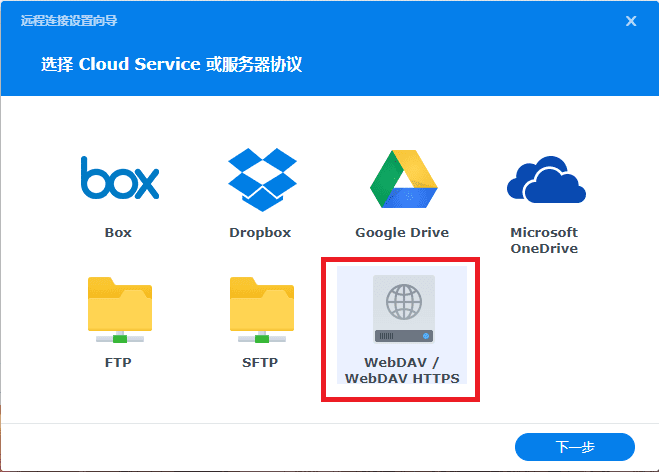Click the "WebDAV / WebDAV HTTPS" label

coord(402,370)
